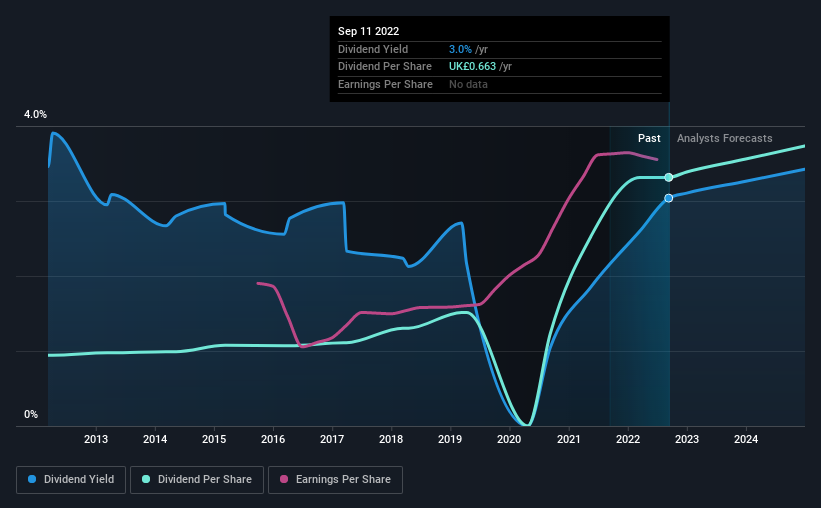821x508 pixels.
Task: Click the 2024 x-axis label
Action: pos(746,439)
